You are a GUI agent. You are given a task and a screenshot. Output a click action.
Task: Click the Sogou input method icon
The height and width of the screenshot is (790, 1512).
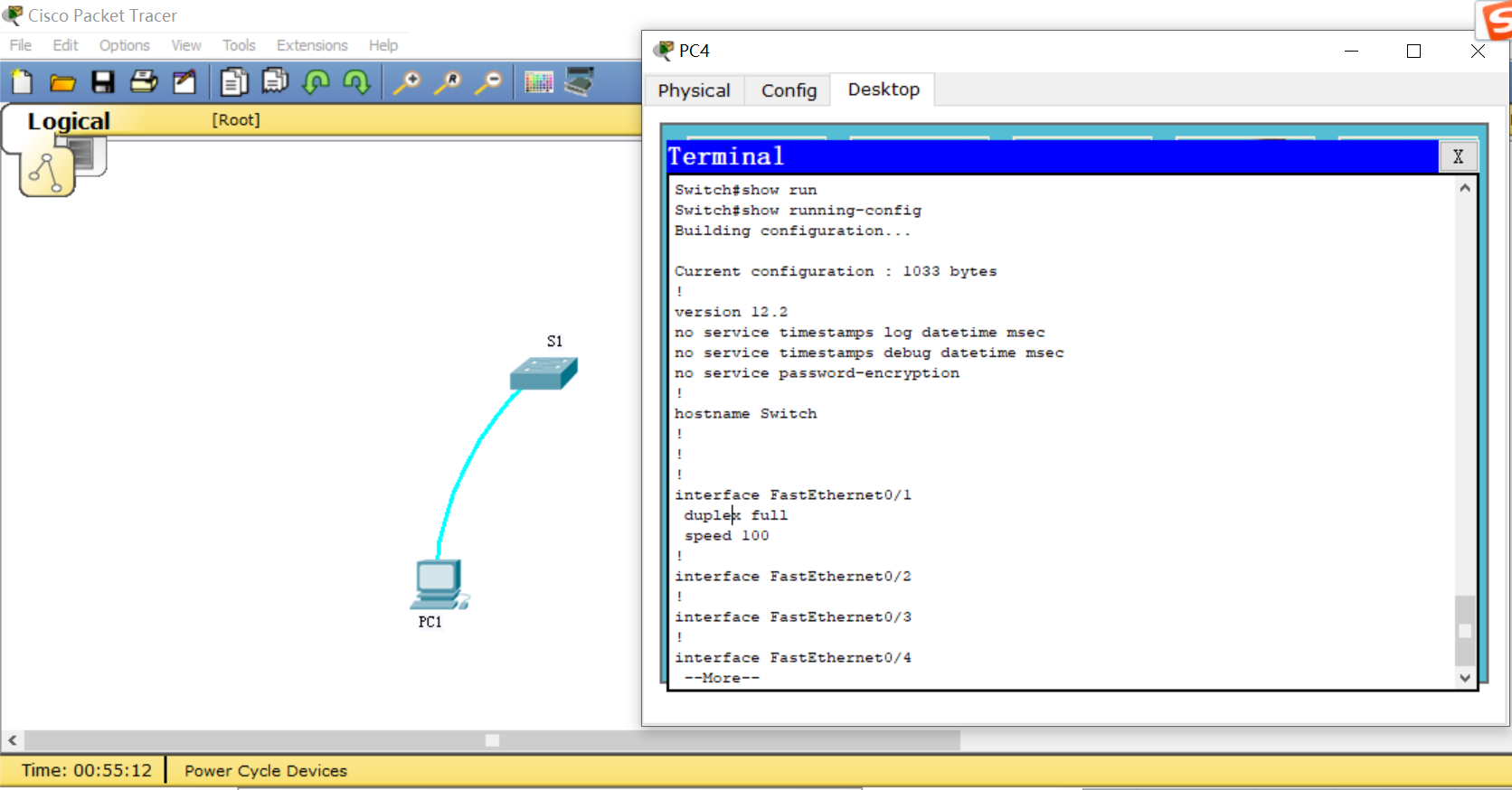[1495, 21]
